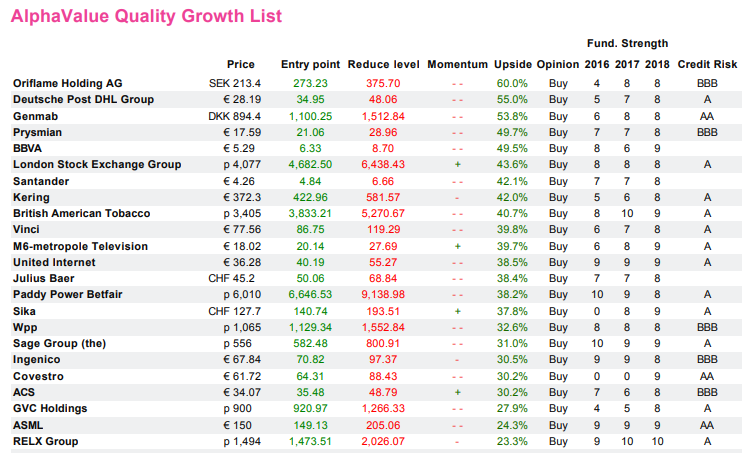The image size is (751, 453).
Task: Select the Wpp company name
Action: pos(25,328)
